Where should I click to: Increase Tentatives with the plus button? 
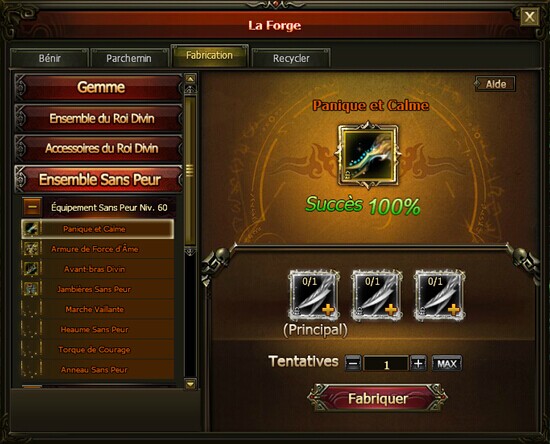pyautogui.click(x=418, y=363)
